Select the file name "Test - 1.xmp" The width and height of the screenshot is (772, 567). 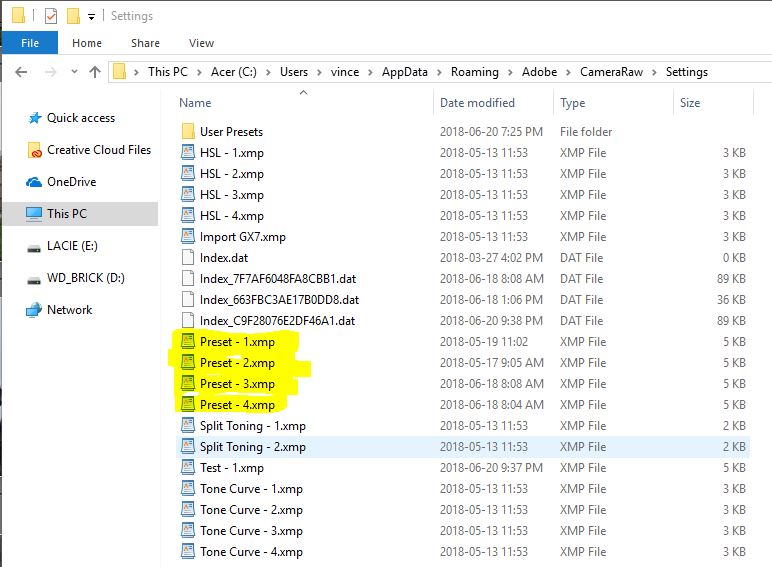[x=231, y=468]
